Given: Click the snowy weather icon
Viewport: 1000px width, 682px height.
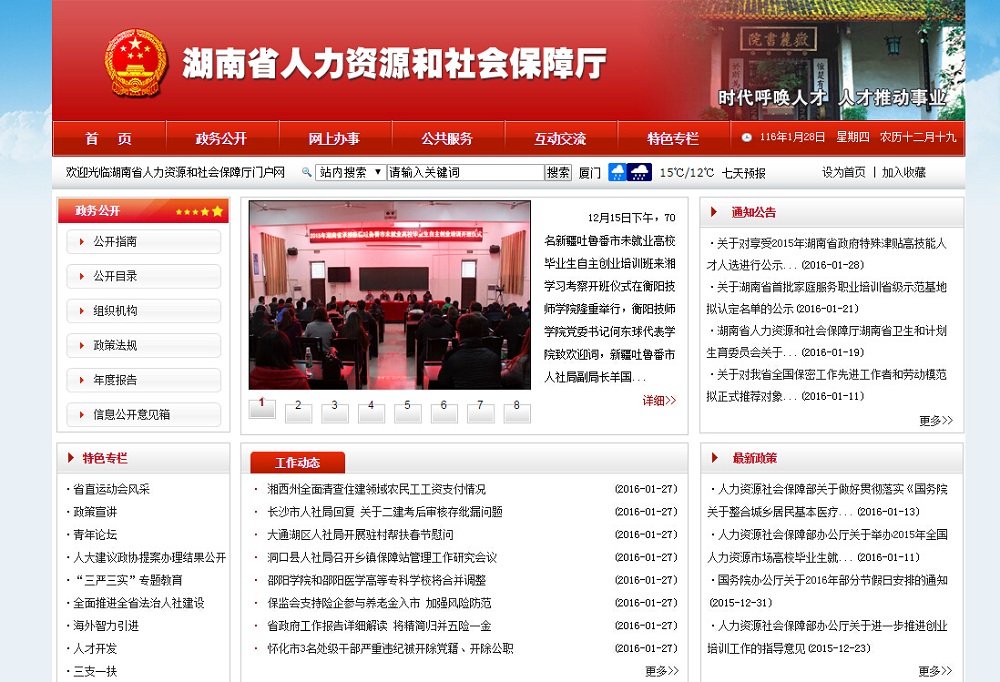Looking at the screenshot, I should click(x=640, y=172).
